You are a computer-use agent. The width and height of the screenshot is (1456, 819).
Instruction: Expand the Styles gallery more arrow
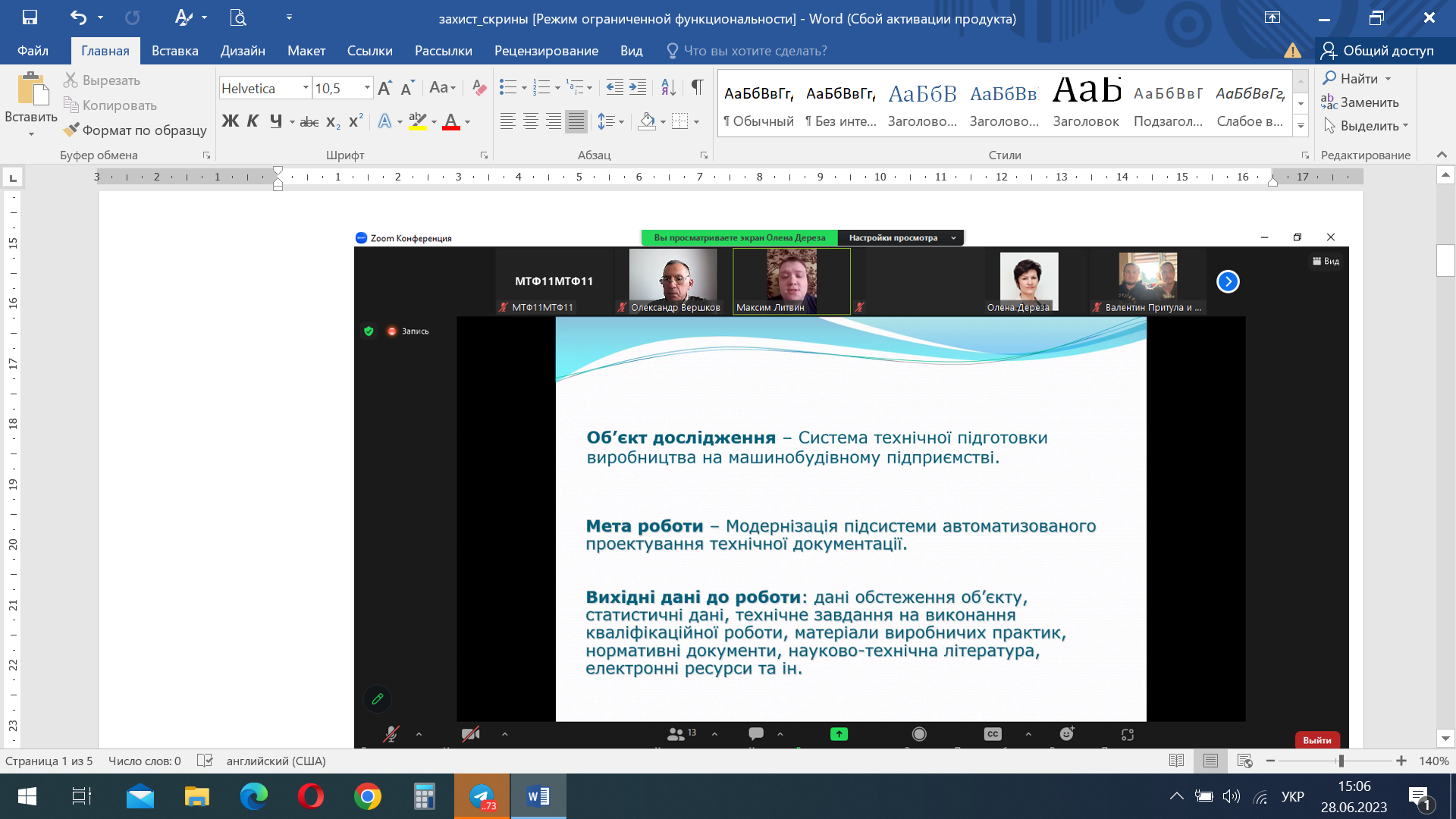tap(1301, 126)
